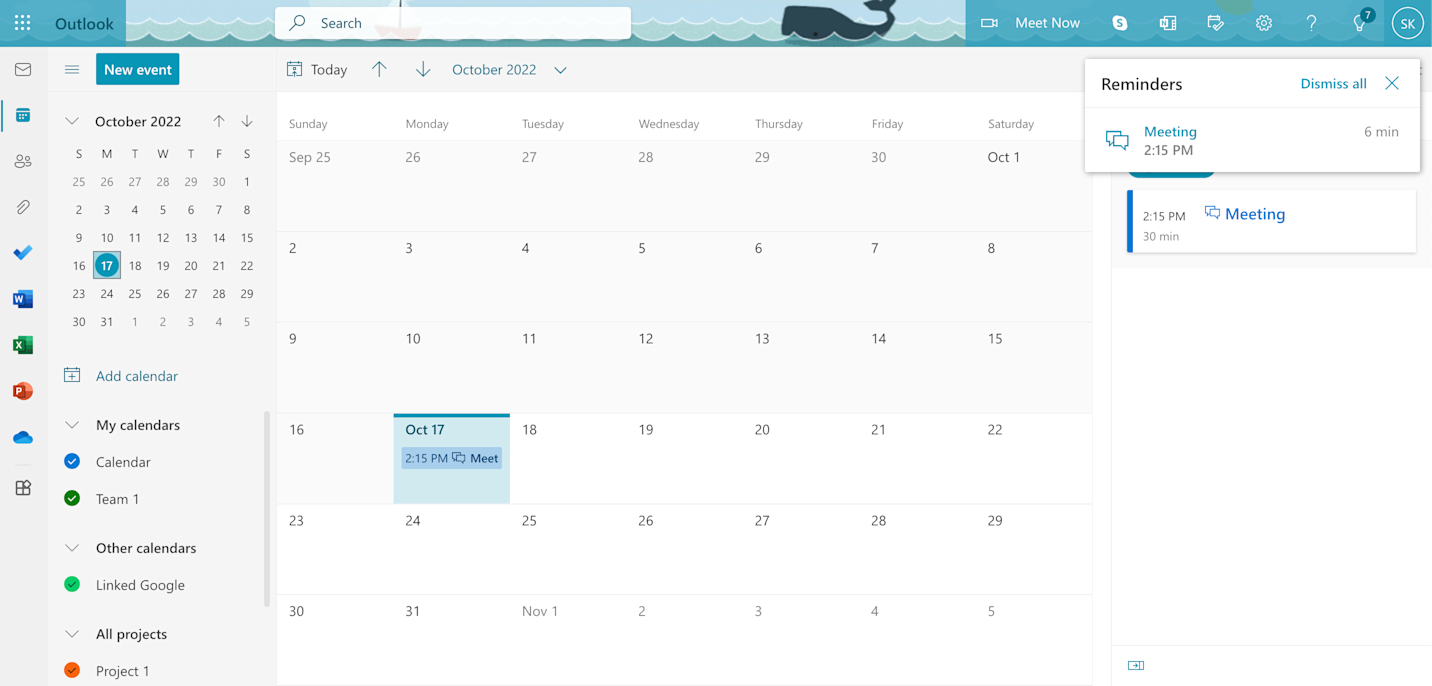The image size is (1432, 686).
Task: Open the 2:15 PM Meet event on Oct 17
Action: [x=452, y=458]
